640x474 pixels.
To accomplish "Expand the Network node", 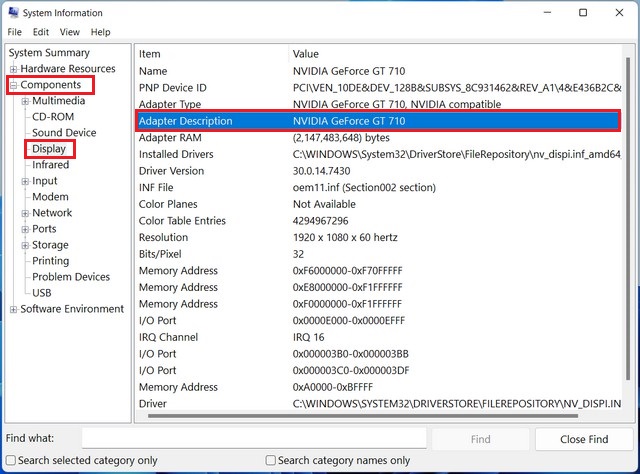I will [x=25, y=213].
